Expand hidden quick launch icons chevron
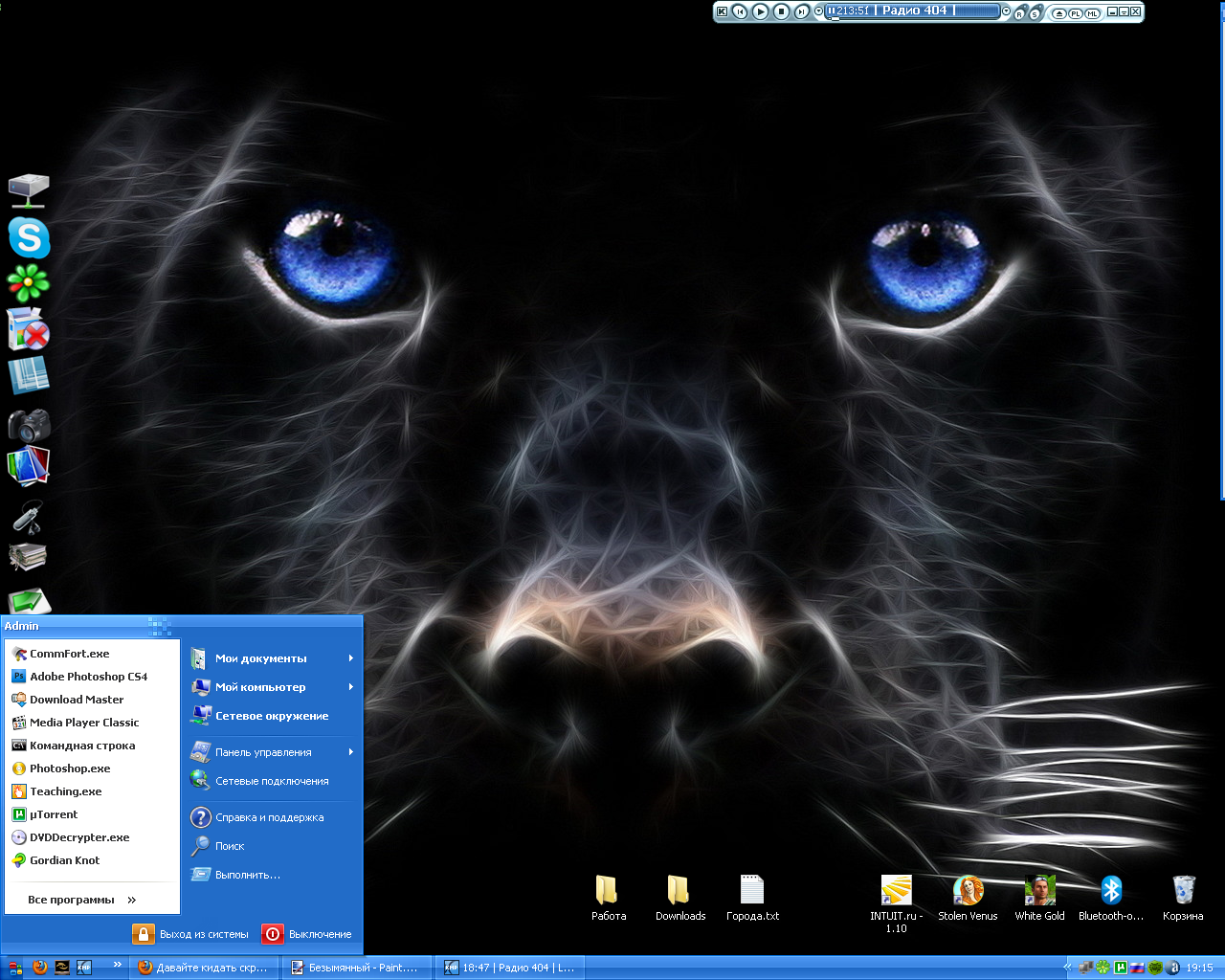Image resolution: width=1225 pixels, height=980 pixels. (118, 965)
